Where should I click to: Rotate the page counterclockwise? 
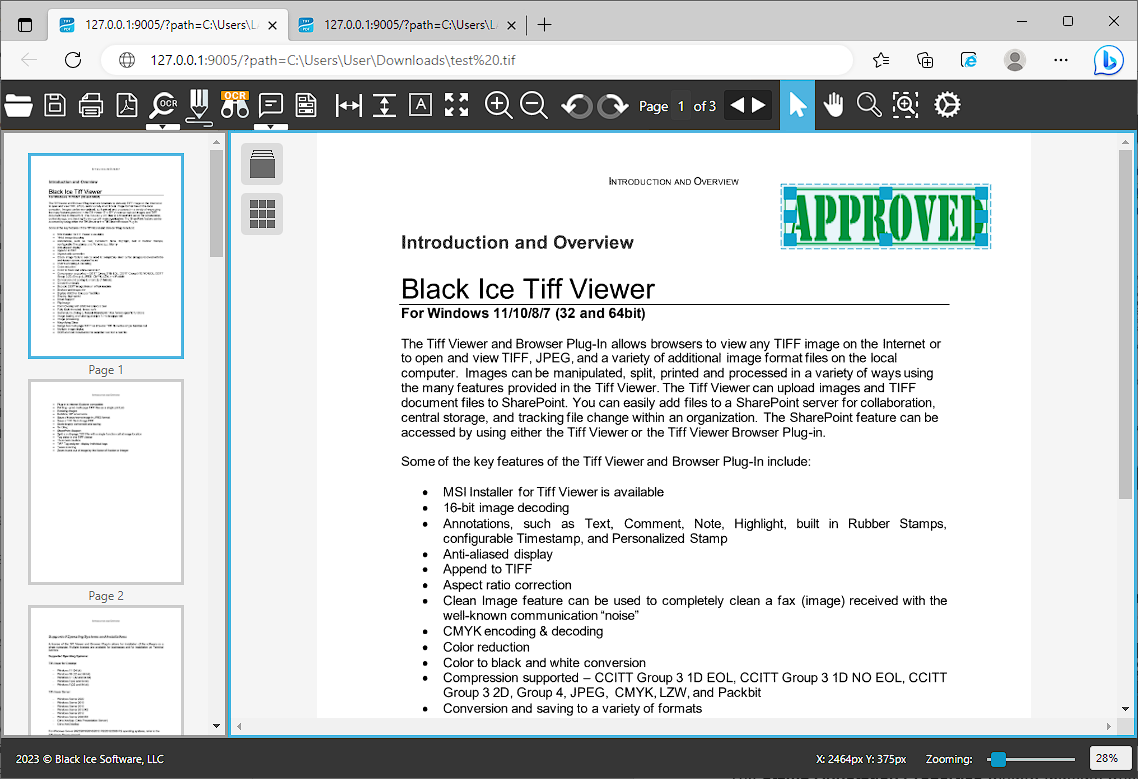576,106
